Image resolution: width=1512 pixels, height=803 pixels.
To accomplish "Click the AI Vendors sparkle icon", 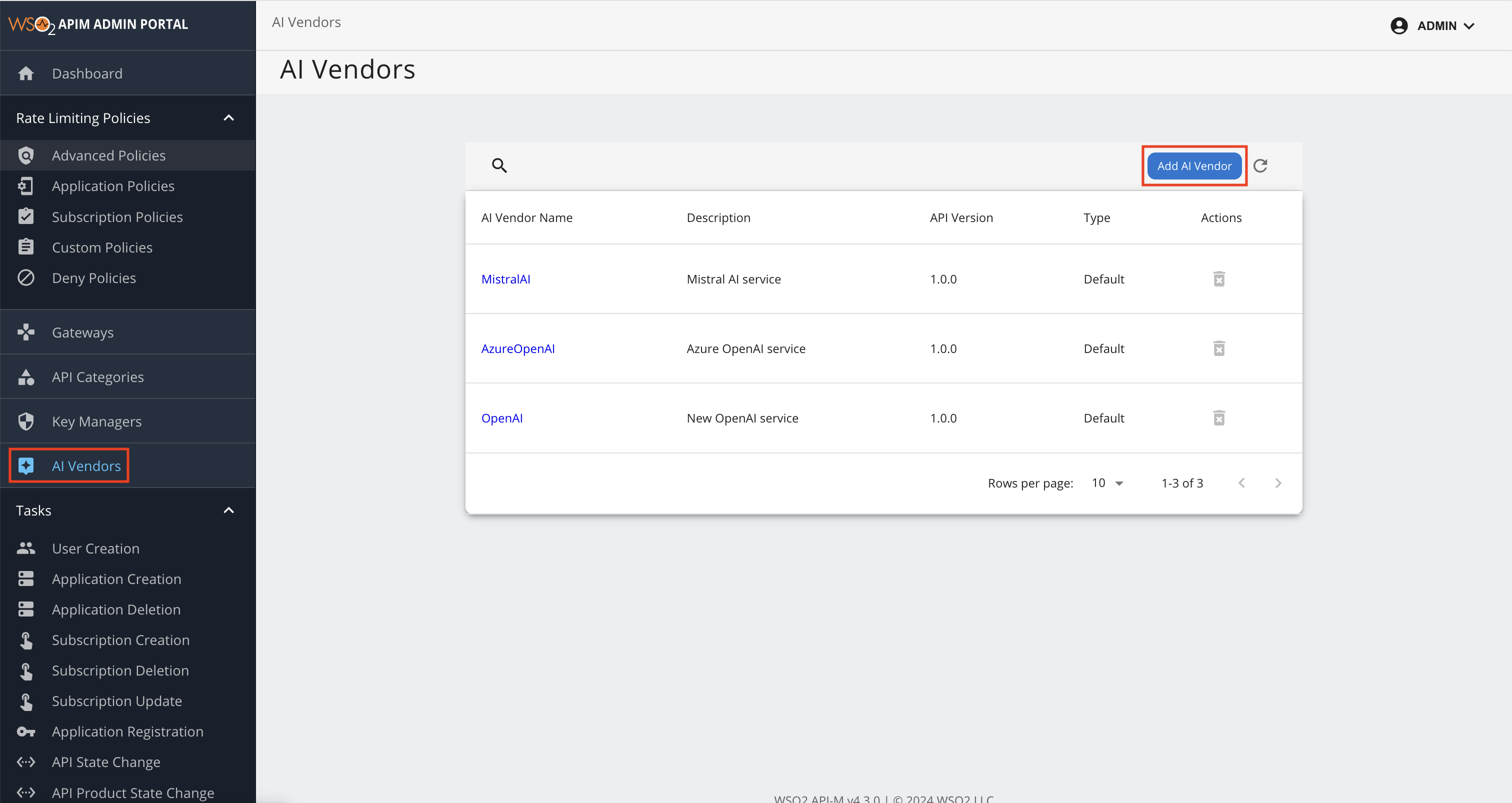I will (x=26, y=466).
